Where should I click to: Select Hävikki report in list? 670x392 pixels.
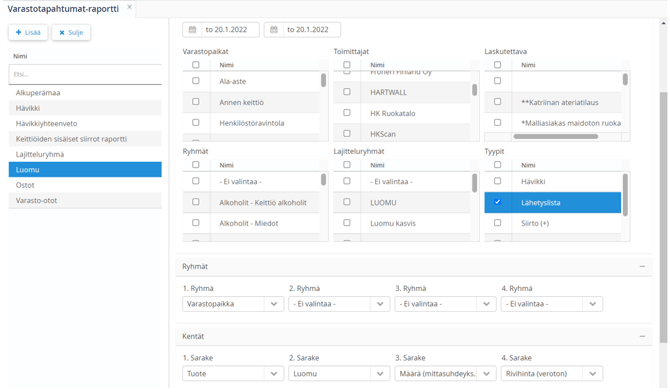[85, 108]
